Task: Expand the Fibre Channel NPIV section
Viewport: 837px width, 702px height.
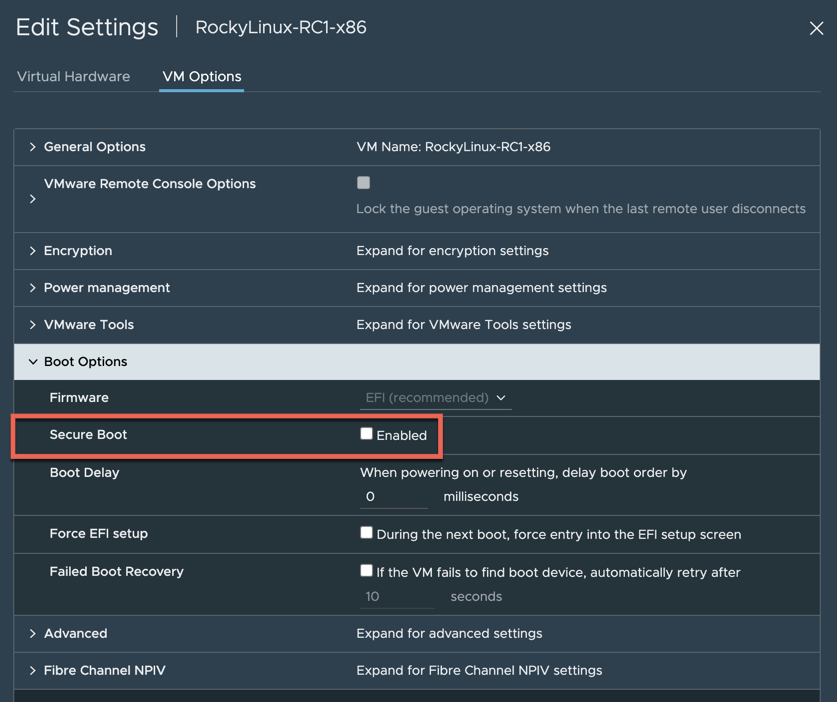Action: tap(33, 671)
